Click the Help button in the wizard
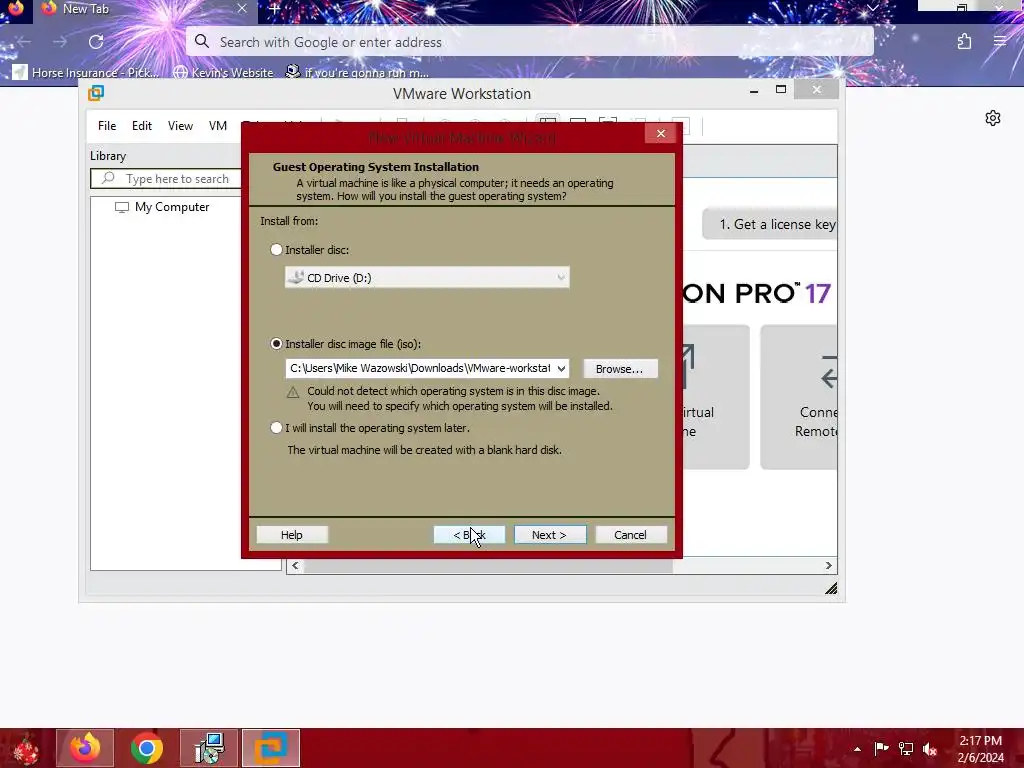Image resolution: width=1024 pixels, height=768 pixels. point(292,535)
